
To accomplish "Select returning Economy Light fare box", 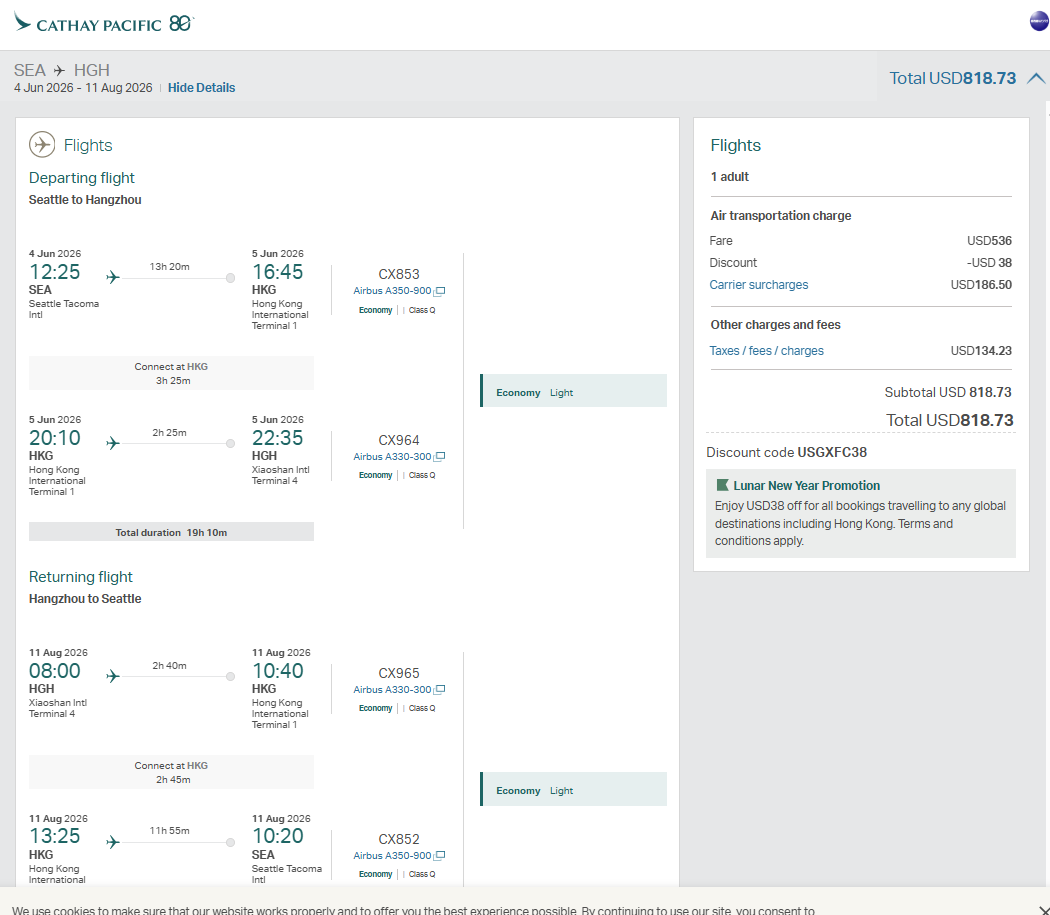I will point(573,789).
